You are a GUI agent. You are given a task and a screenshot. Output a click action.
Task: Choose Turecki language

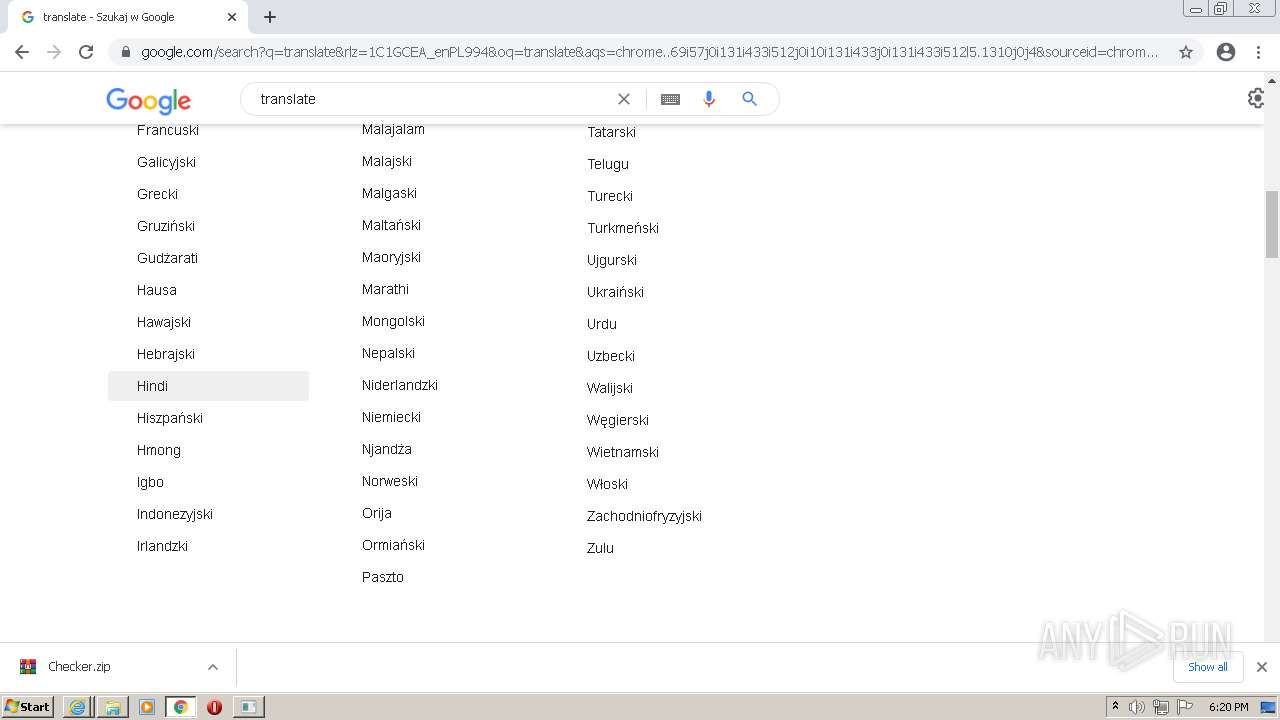(610, 196)
